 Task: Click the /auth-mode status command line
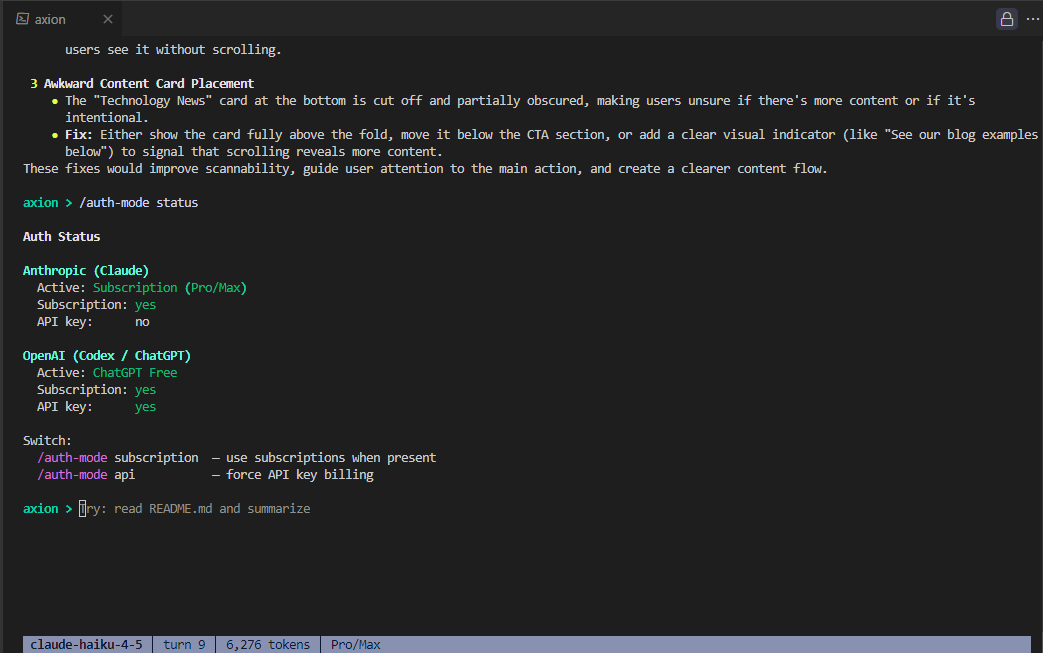pyautogui.click(x=138, y=203)
